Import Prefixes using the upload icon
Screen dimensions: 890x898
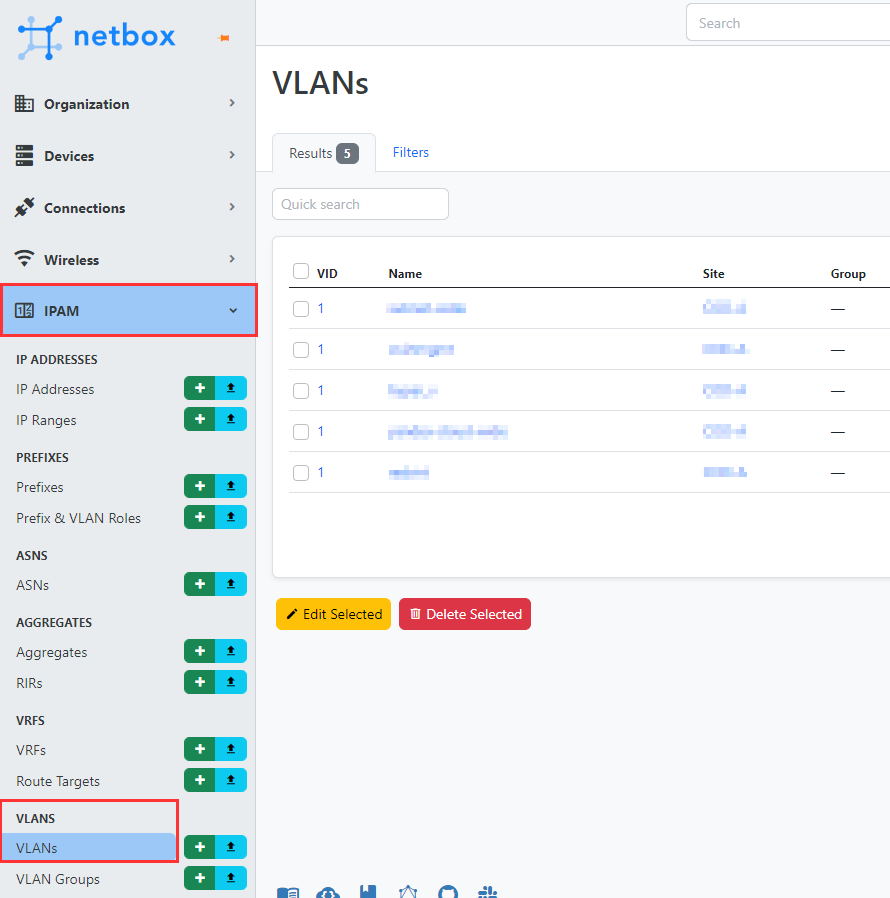(231, 486)
